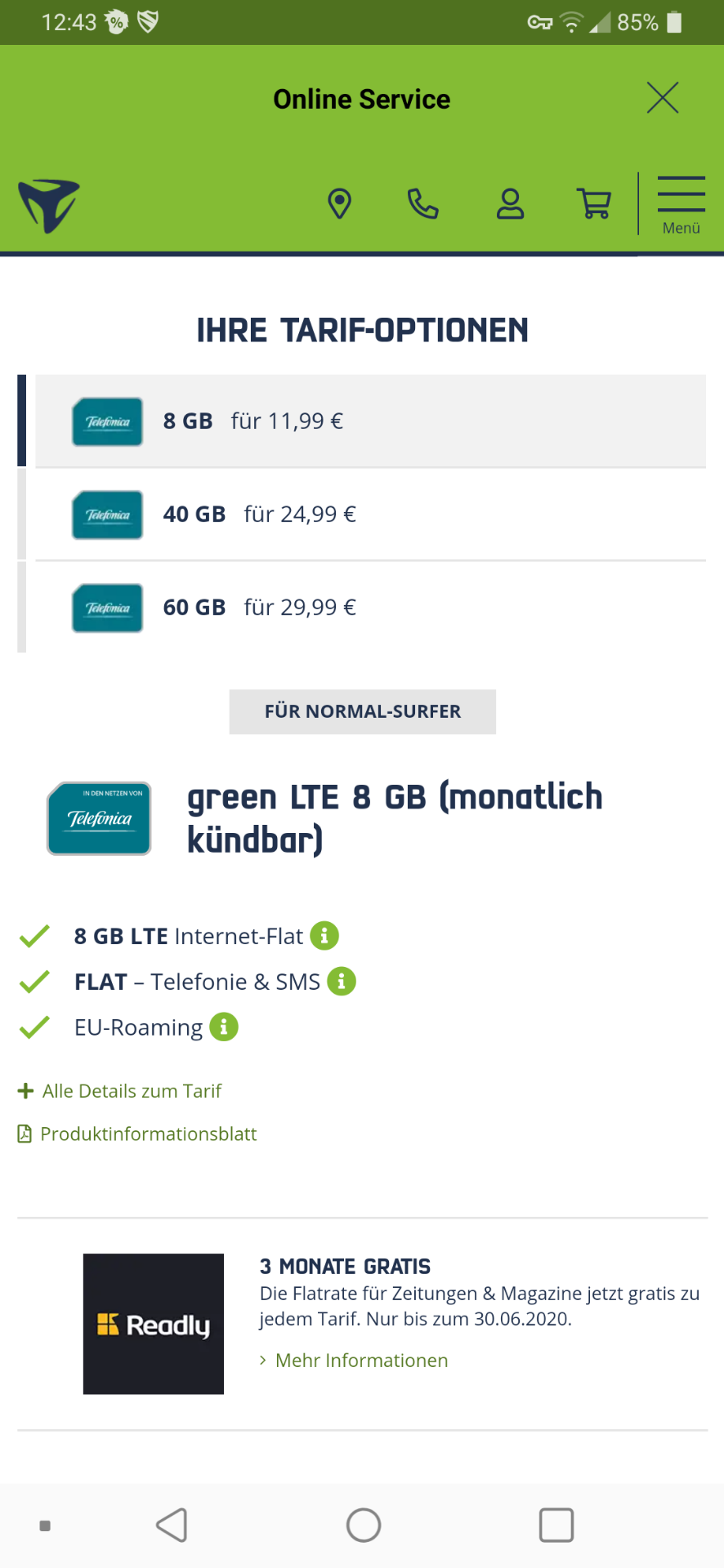Image resolution: width=724 pixels, height=1568 pixels.
Task: Open the user account icon
Action: coord(510,203)
